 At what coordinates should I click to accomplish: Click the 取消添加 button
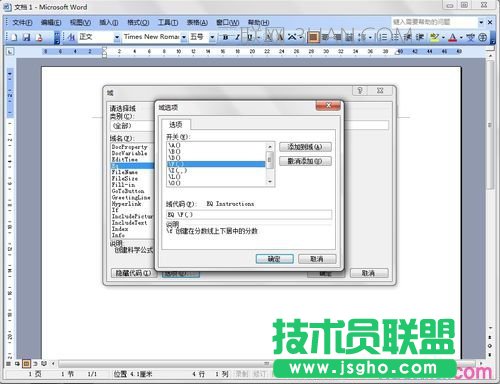(x=305, y=161)
